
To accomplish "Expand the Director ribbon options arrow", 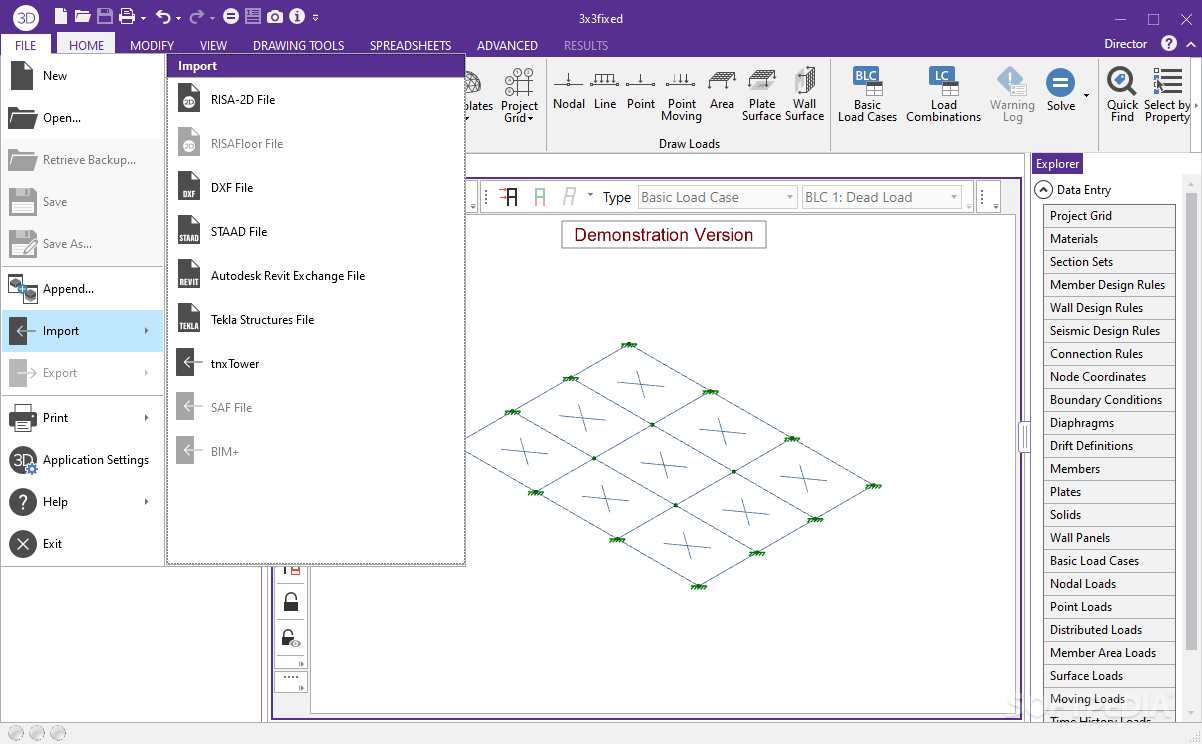I will (1193, 44).
